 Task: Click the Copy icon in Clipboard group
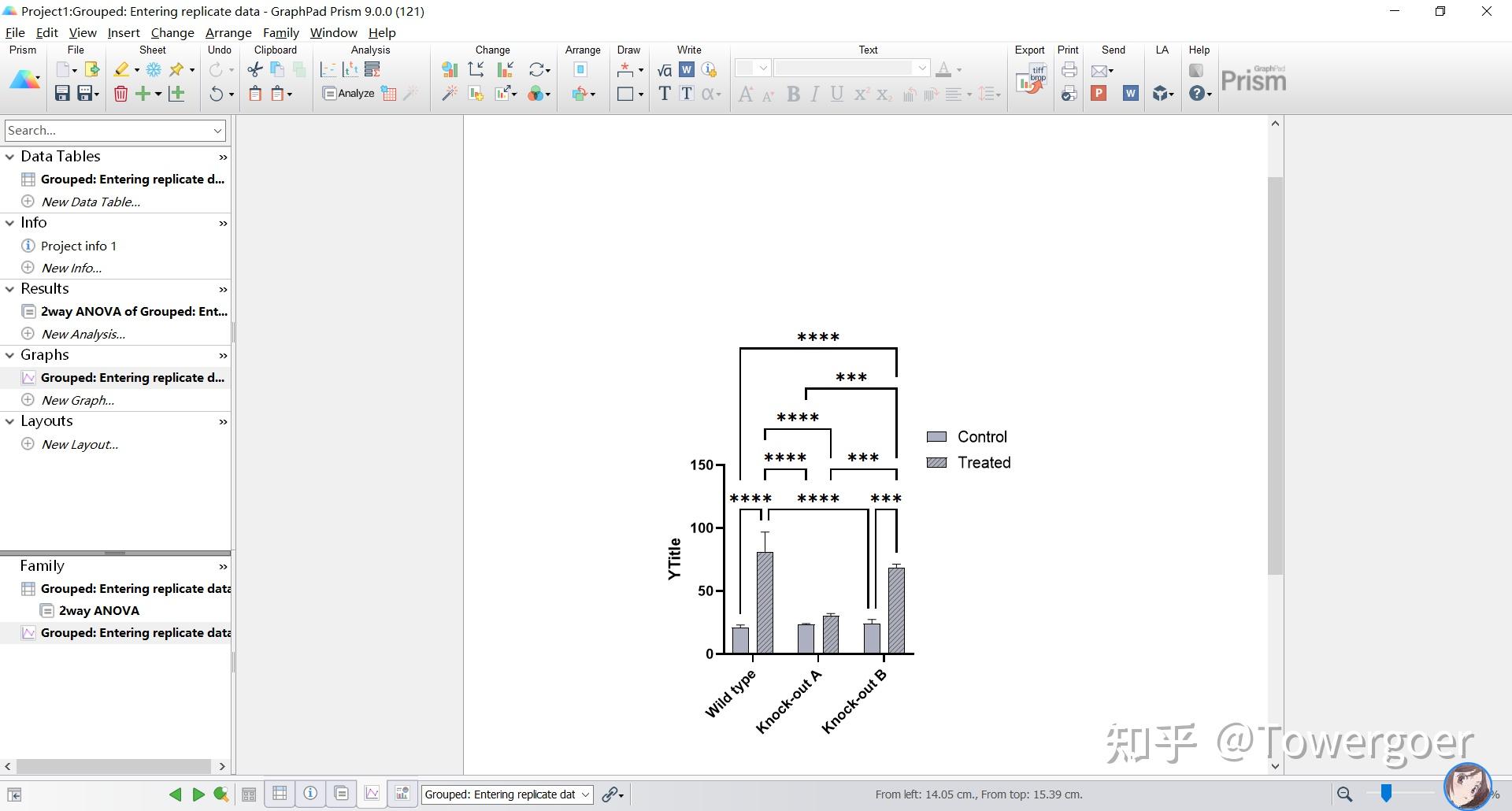(277, 70)
